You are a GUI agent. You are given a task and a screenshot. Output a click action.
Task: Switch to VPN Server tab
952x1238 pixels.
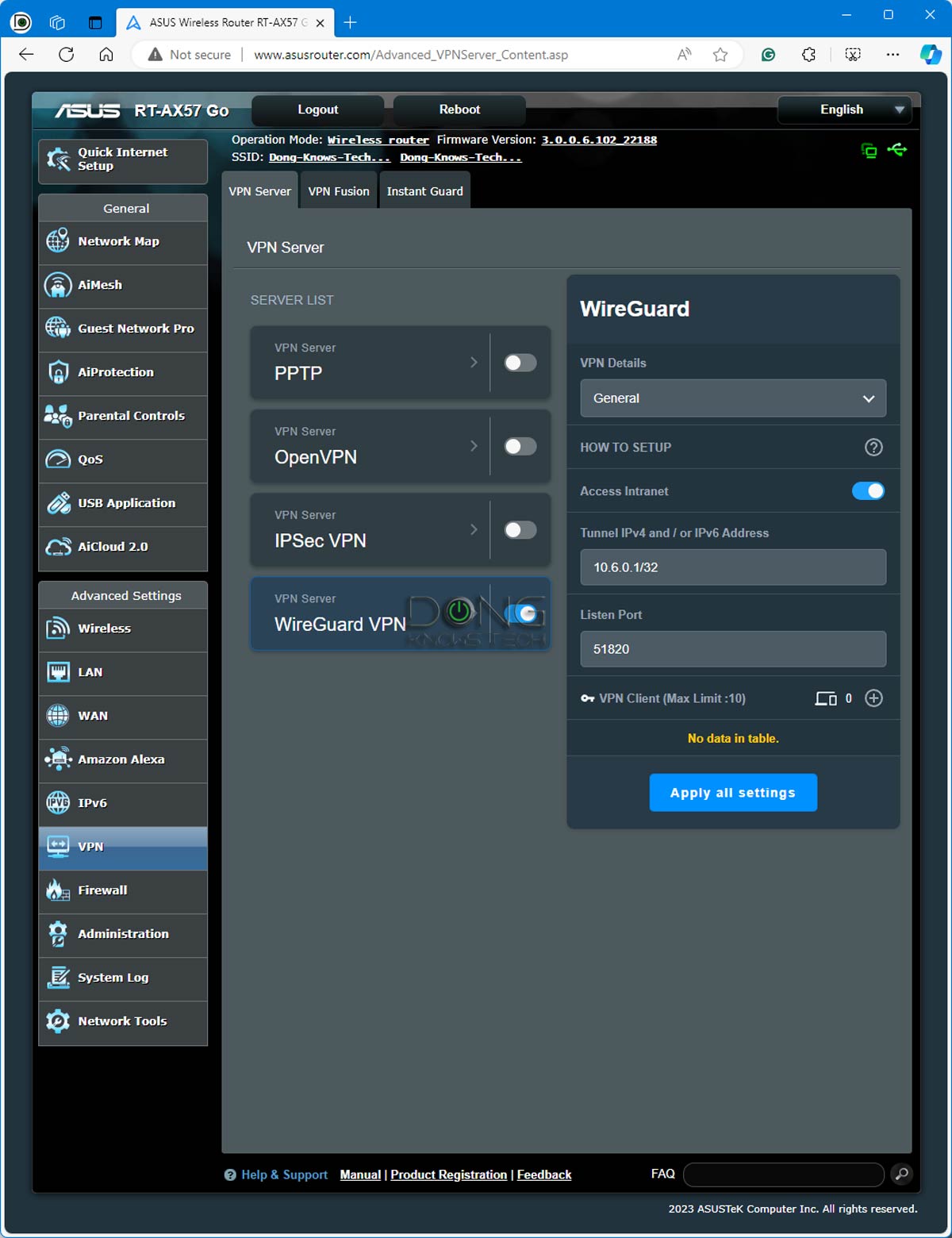[260, 191]
